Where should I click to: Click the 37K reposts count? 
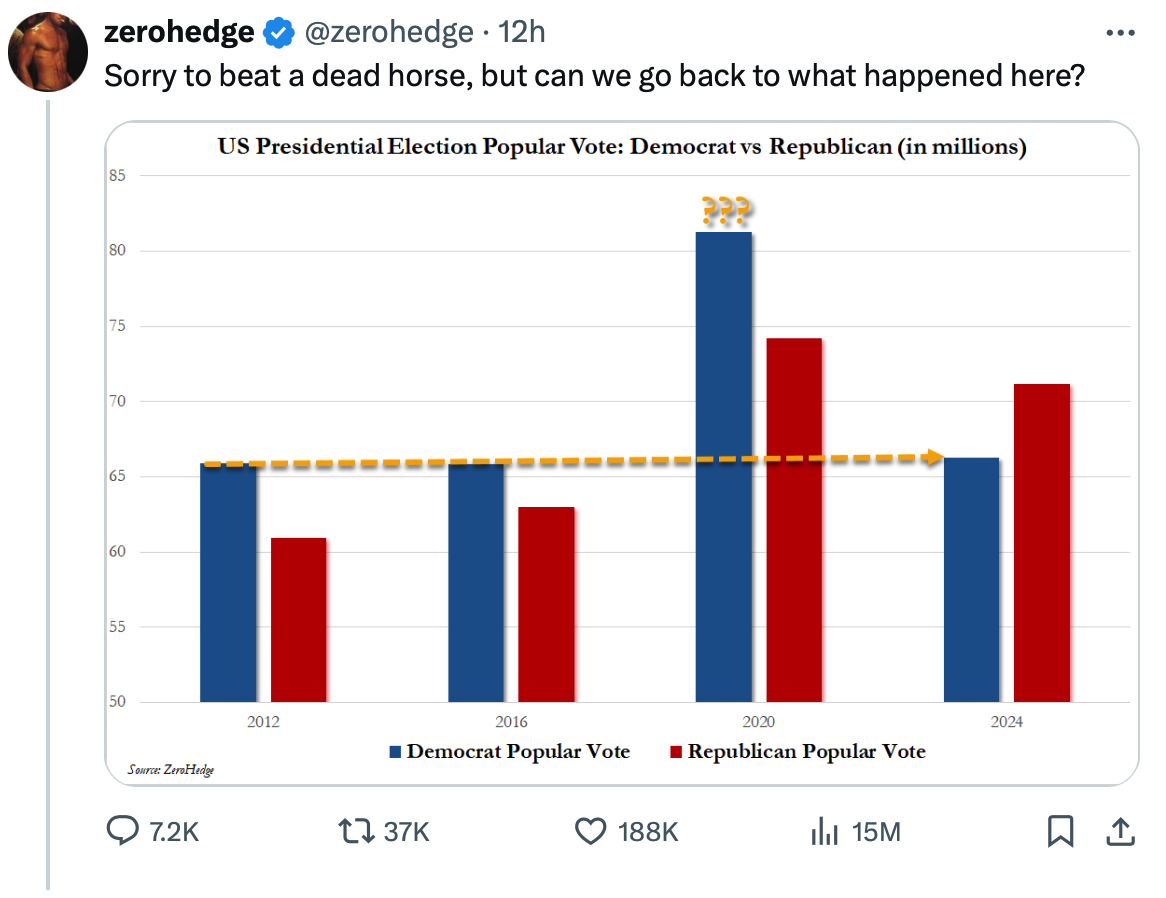coord(406,832)
